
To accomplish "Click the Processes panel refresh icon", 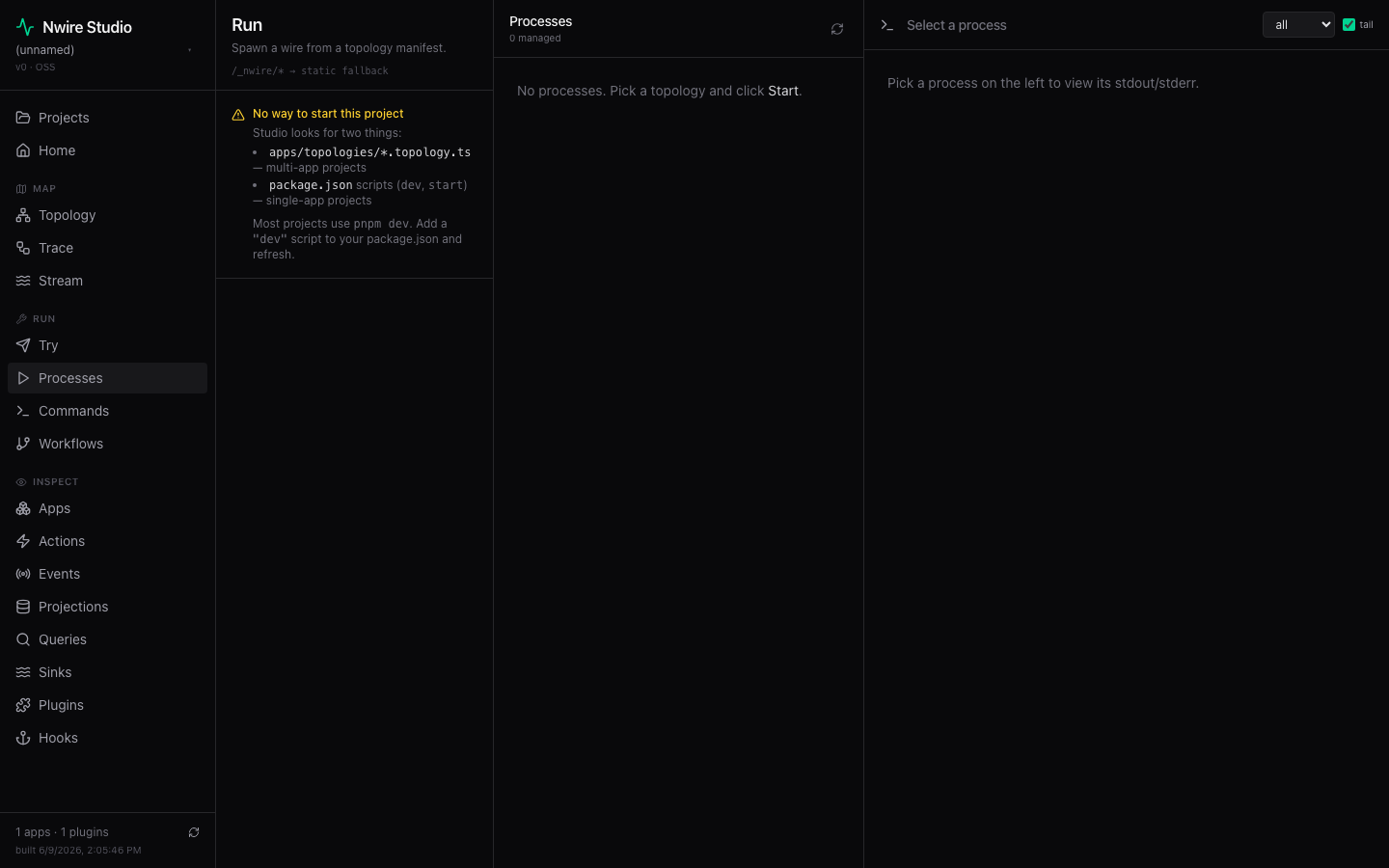I will pyautogui.click(x=837, y=29).
